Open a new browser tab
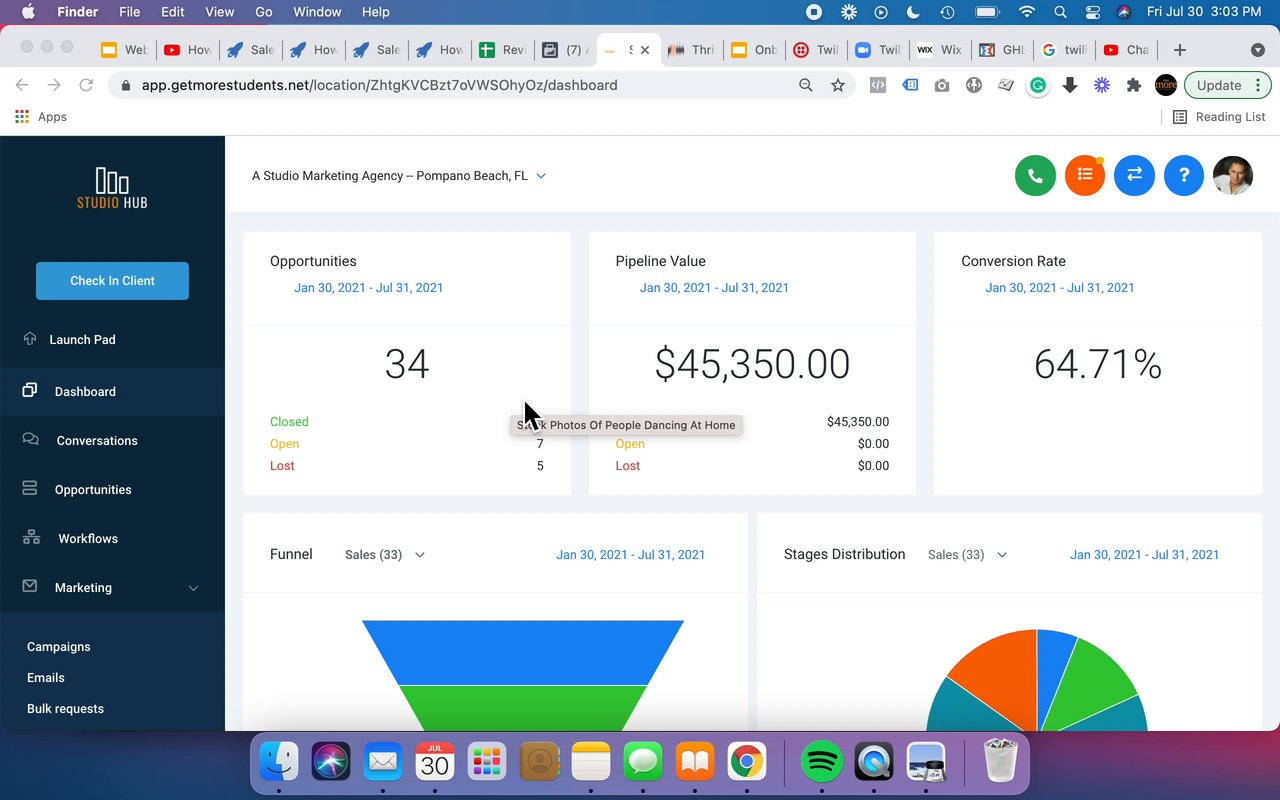Screen dimensions: 1280x800 pyautogui.click(x=1180, y=50)
